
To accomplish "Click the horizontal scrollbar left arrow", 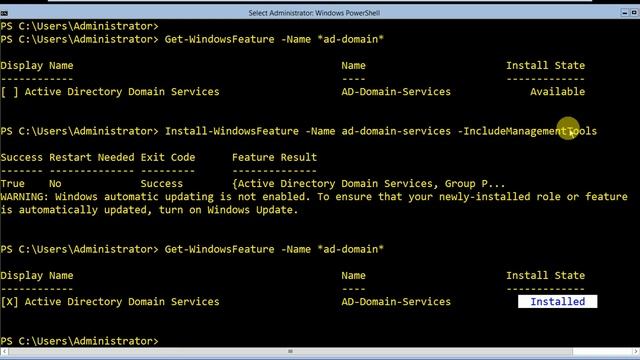I will click(4, 351).
